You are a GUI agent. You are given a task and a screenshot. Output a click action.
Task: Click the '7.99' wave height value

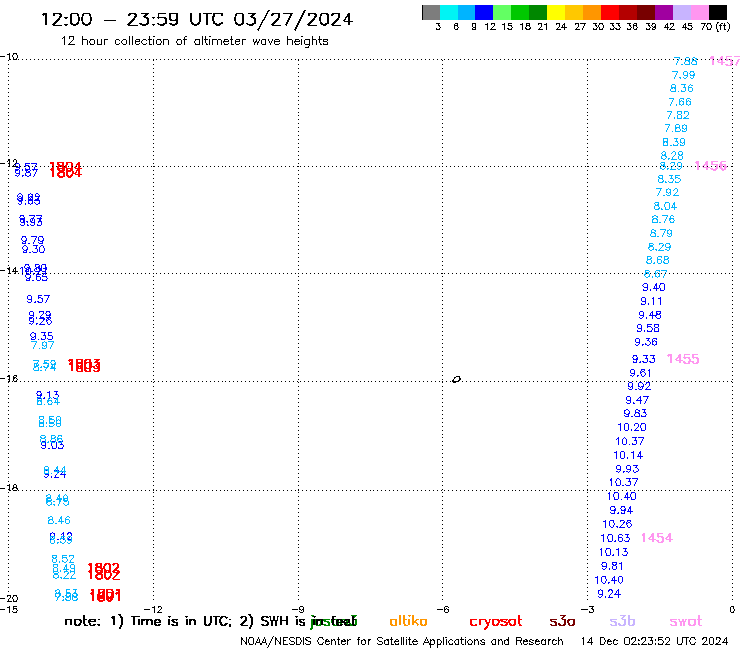click(x=683, y=75)
